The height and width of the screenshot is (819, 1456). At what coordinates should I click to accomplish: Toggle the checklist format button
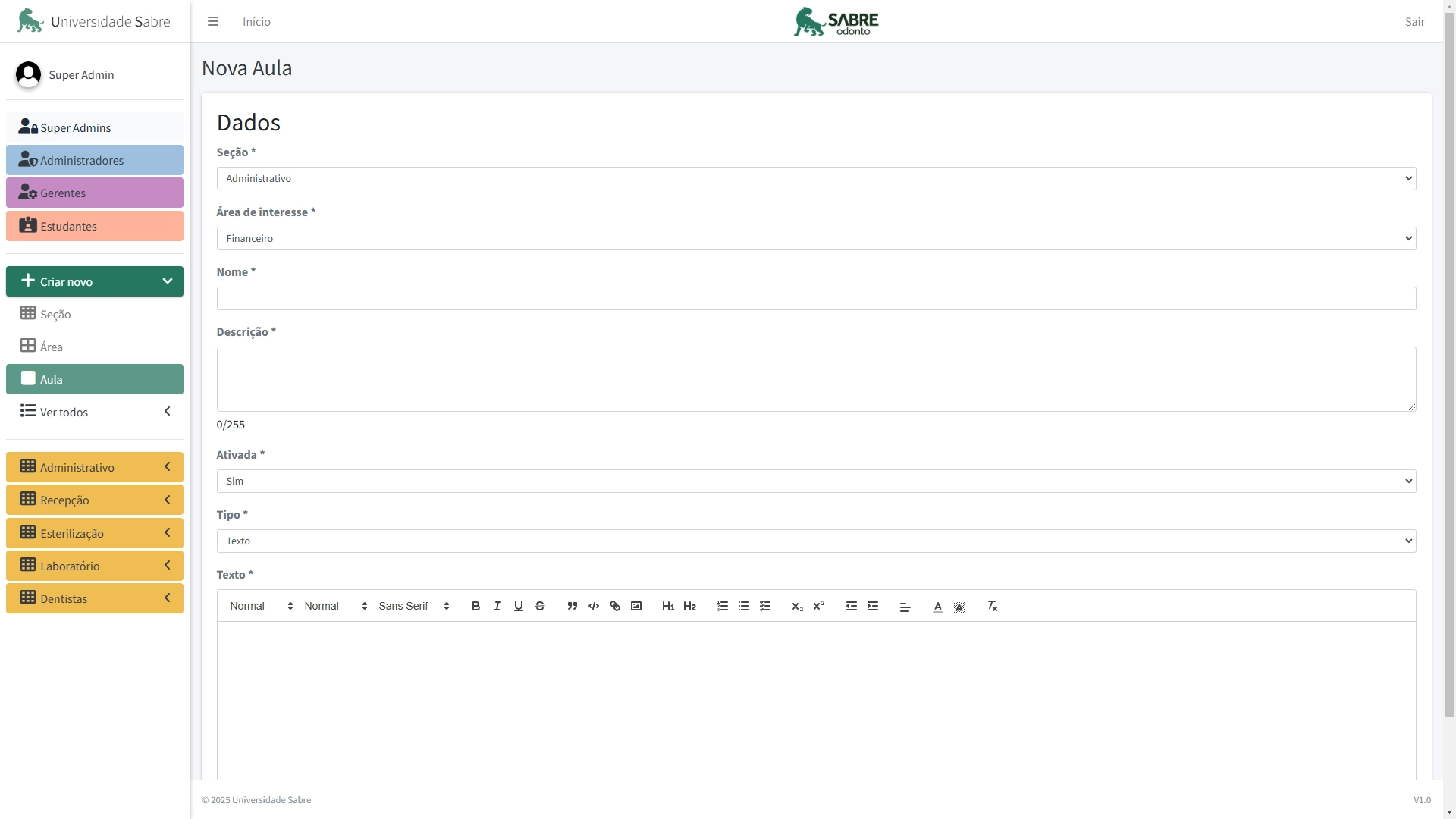tap(765, 606)
